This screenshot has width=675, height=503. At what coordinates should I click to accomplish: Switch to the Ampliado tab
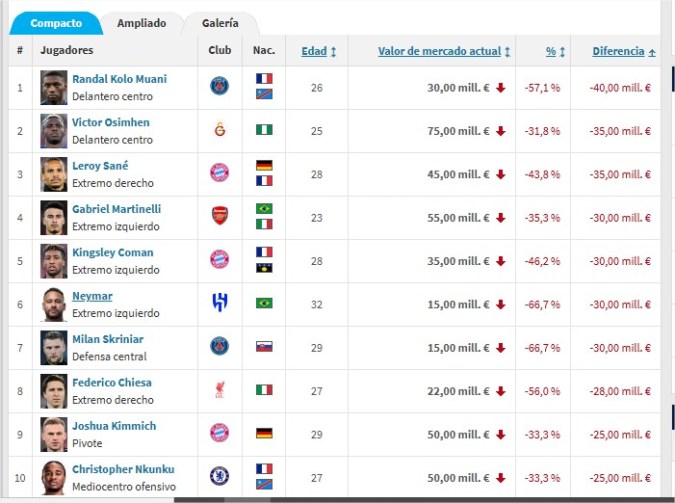pyautogui.click(x=141, y=22)
